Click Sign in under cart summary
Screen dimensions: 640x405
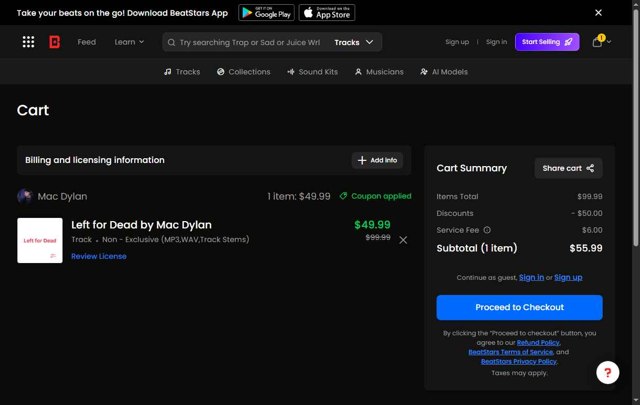tap(531, 278)
